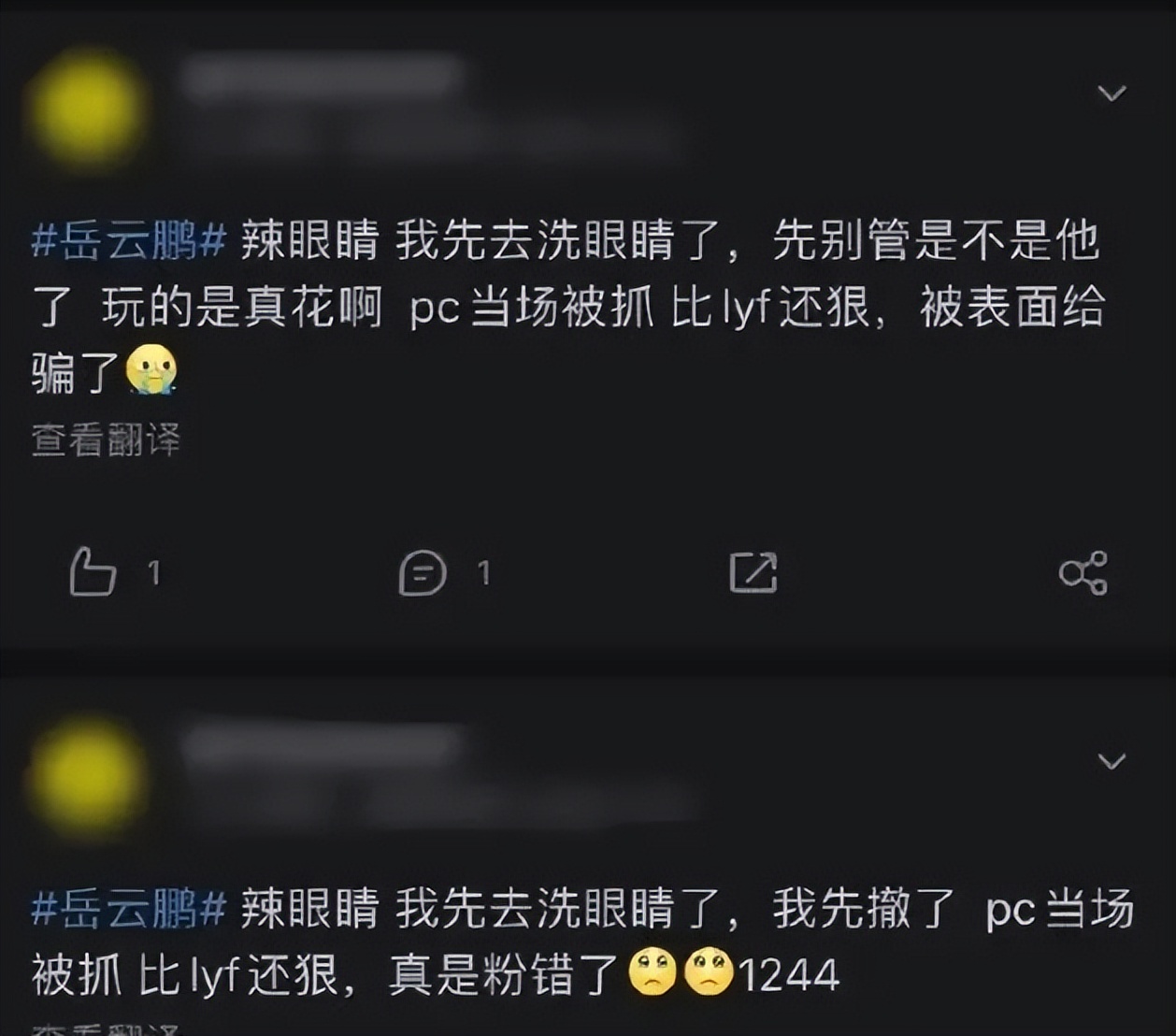Repost the first post using the arrow-square icon
The height and width of the screenshot is (1036, 1176).
click(753, 572)
